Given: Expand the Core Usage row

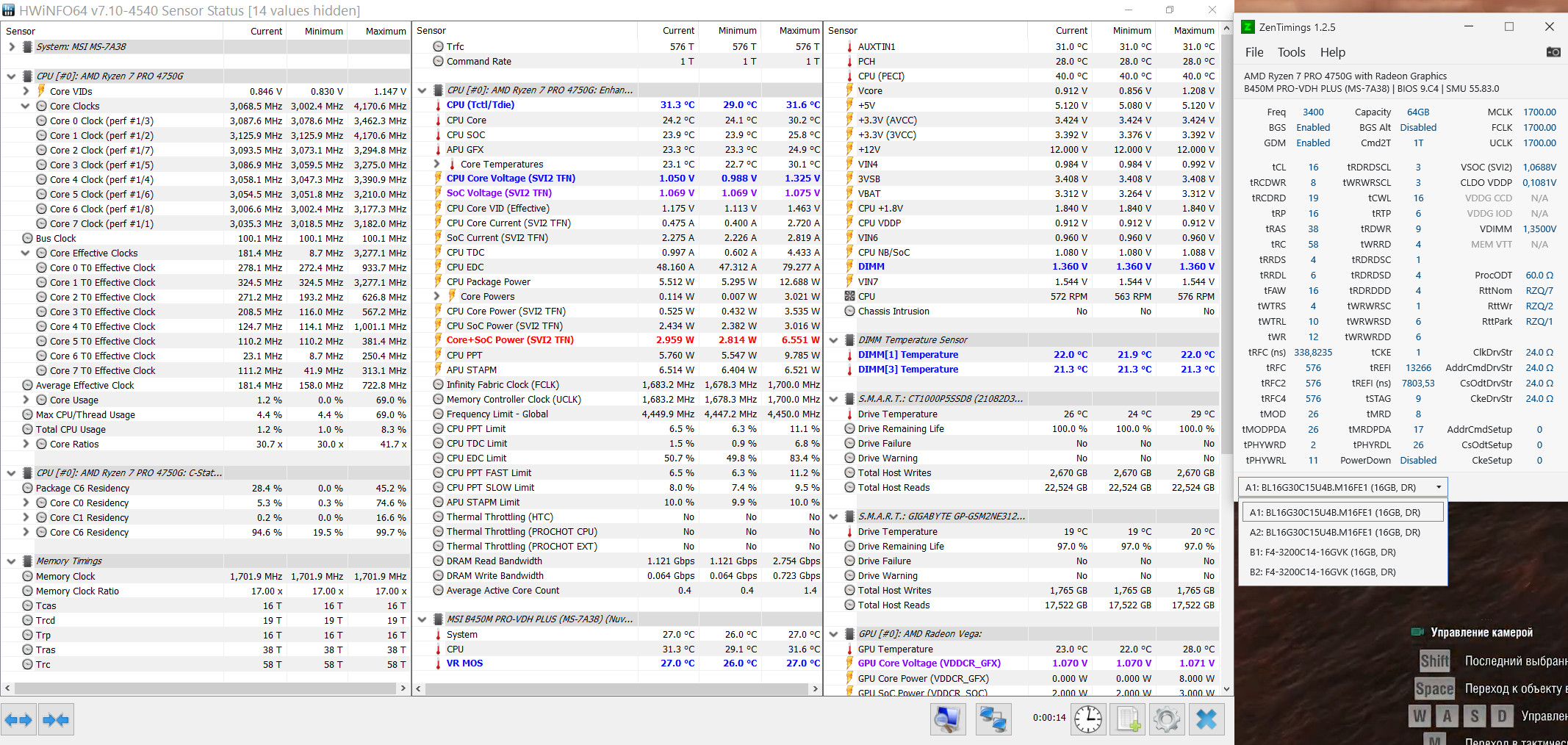Looking at the screenshot, I should pos(26,400).
